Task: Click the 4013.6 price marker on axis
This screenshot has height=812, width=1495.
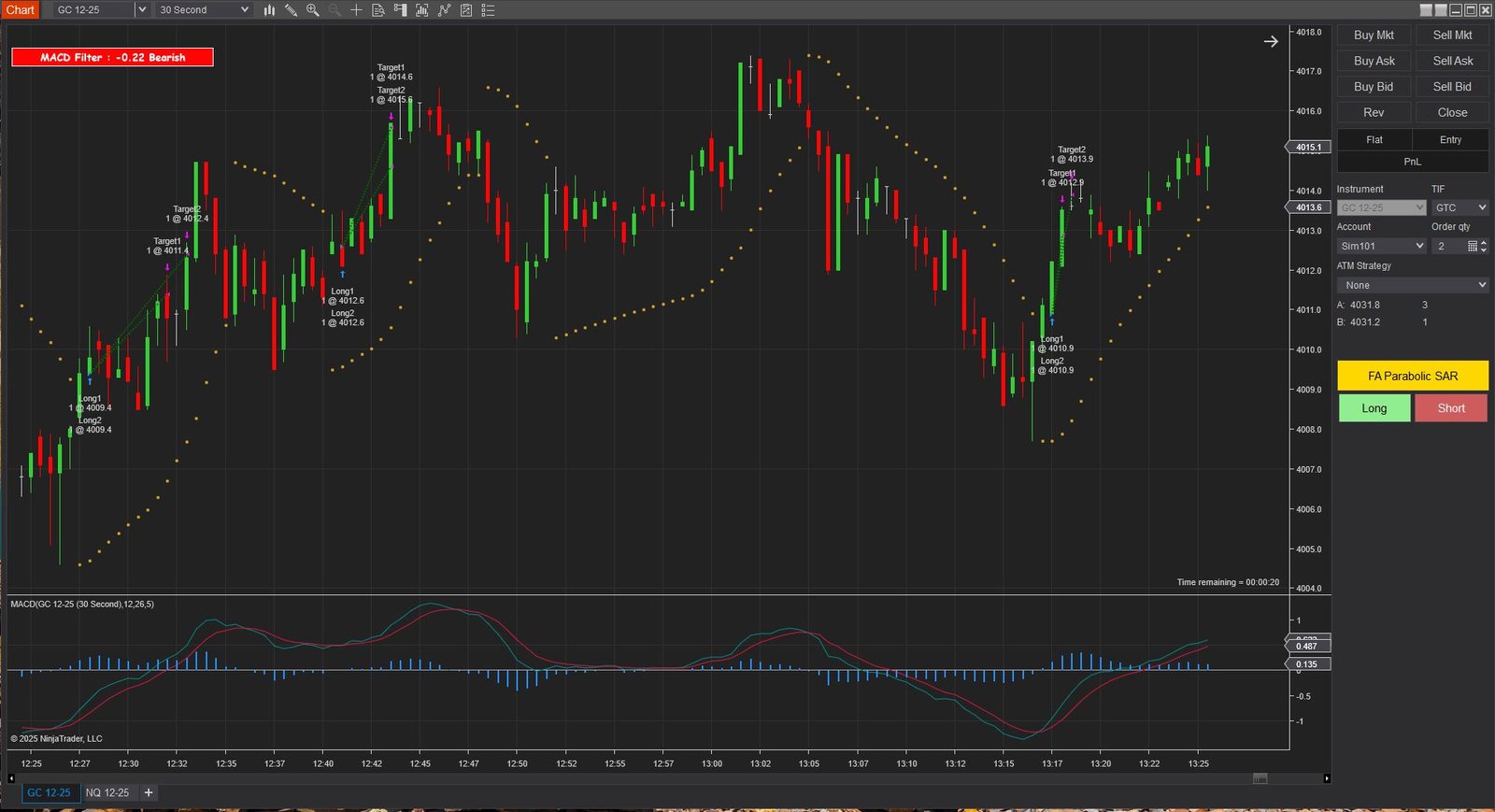Action: 1309,207
